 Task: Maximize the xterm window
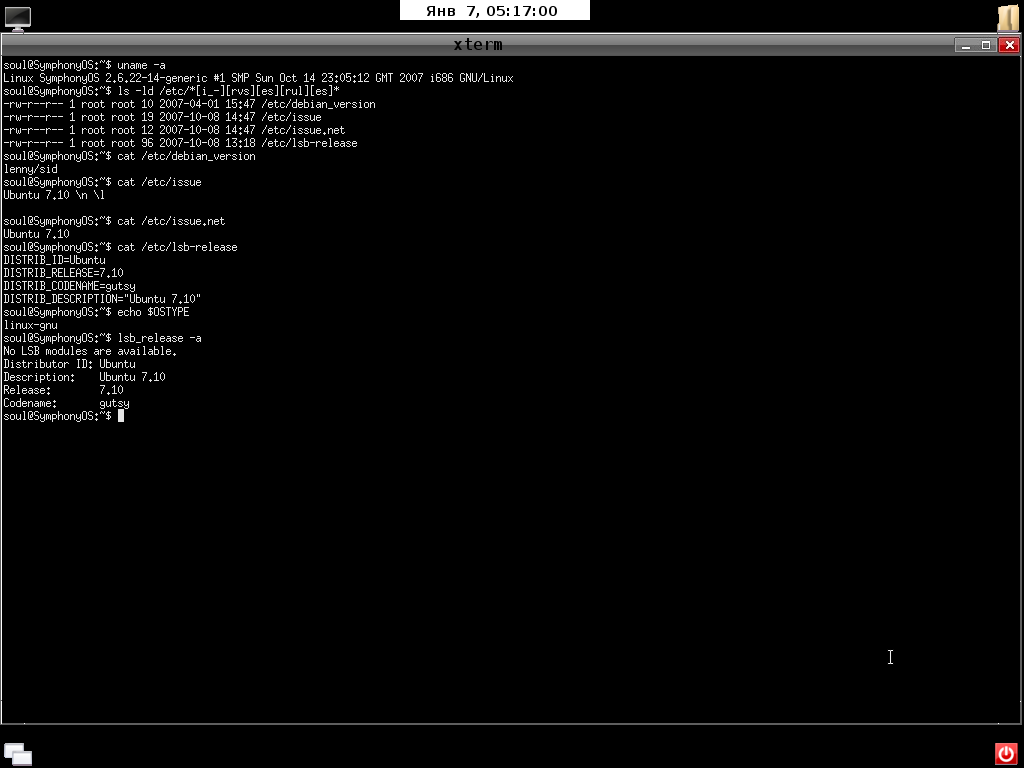click(x=986, y=45)
